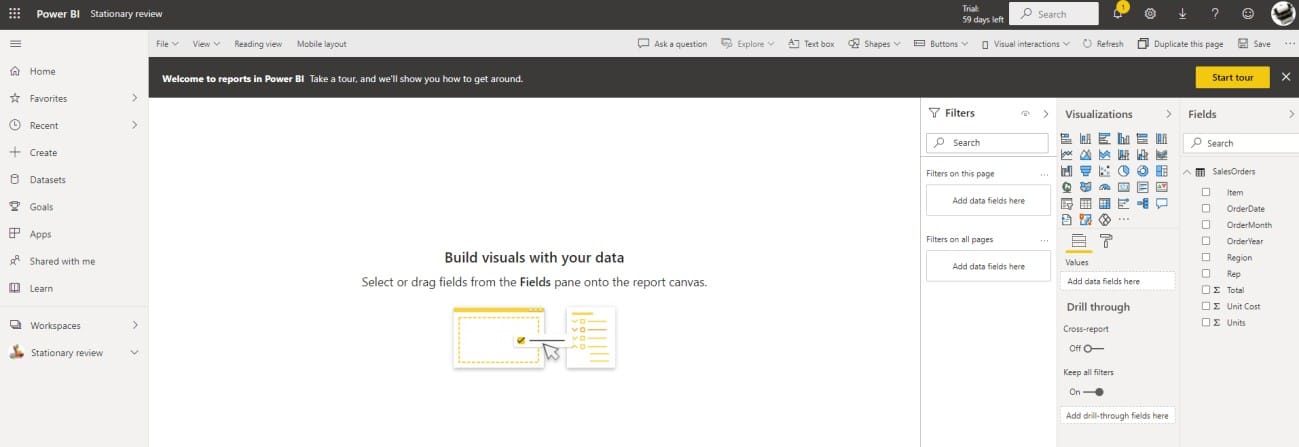
Task: Select the Donut chart visualization
Action: click(x=1142, y=171)
